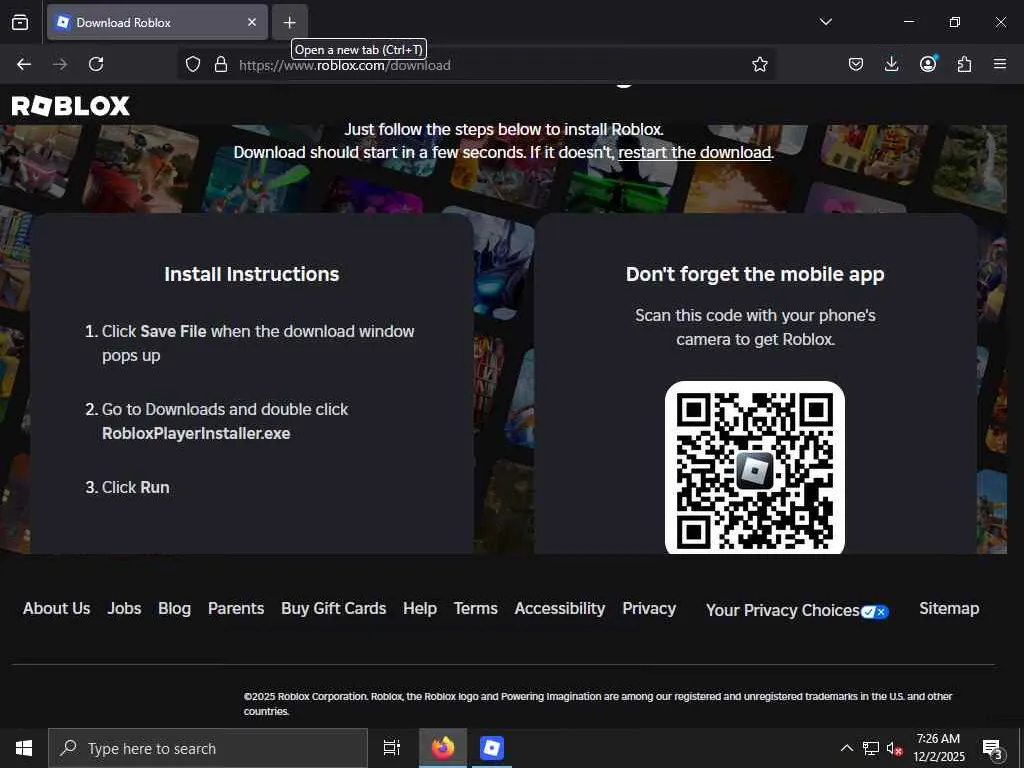The image size is (1024, 768).
Task: Open the Accessibility footer link
Action: click(560, 608)
